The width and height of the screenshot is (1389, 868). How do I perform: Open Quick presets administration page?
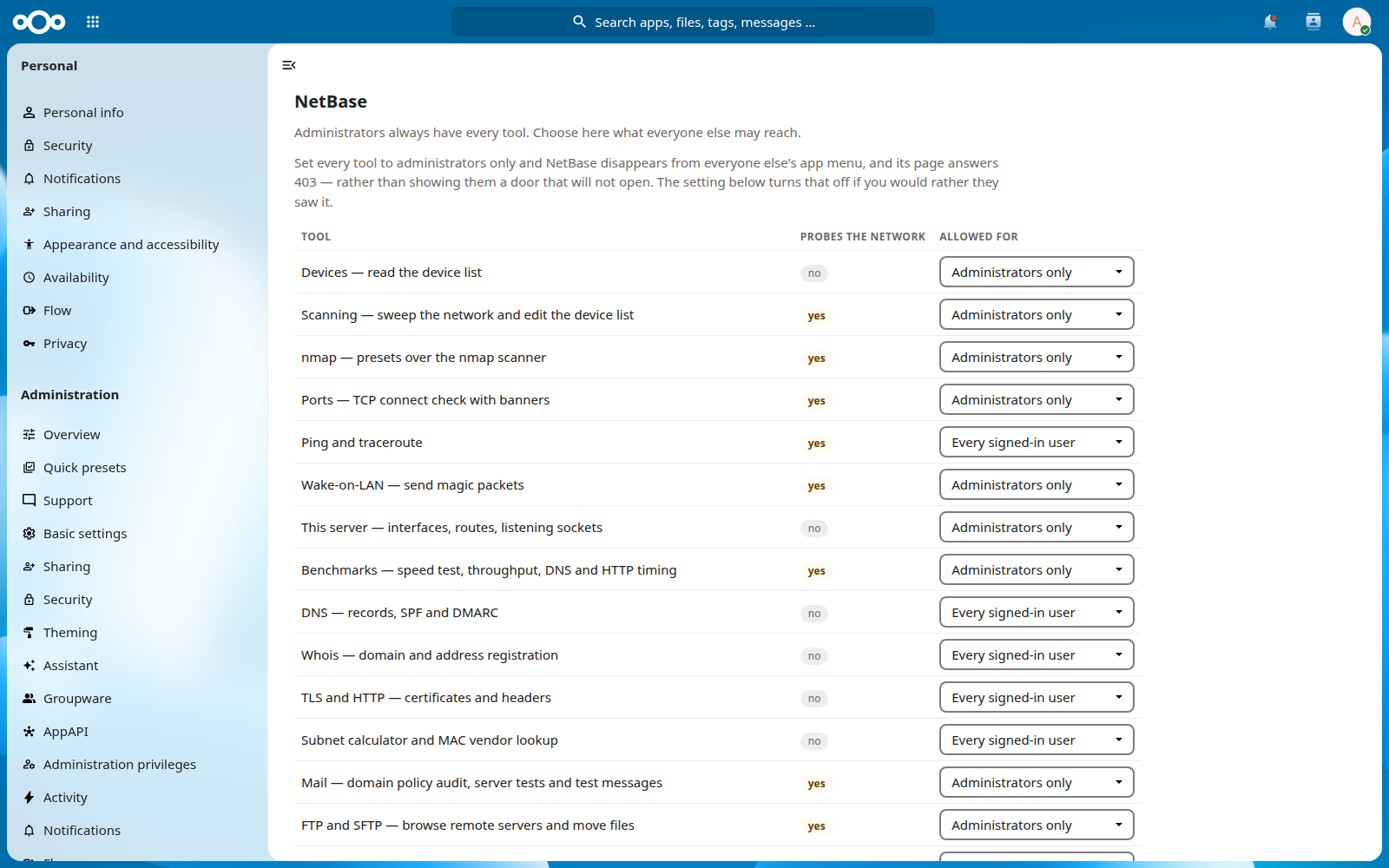tap(137, 468)
